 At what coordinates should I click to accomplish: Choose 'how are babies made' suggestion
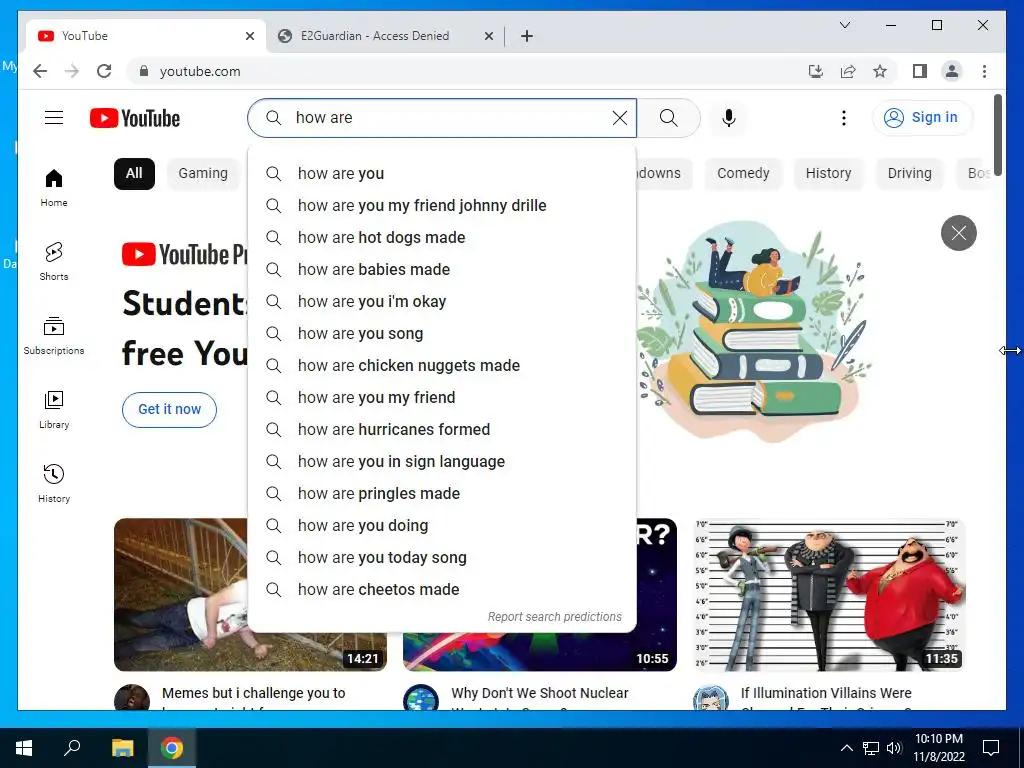pyautogui.click(x=442, y=270)
